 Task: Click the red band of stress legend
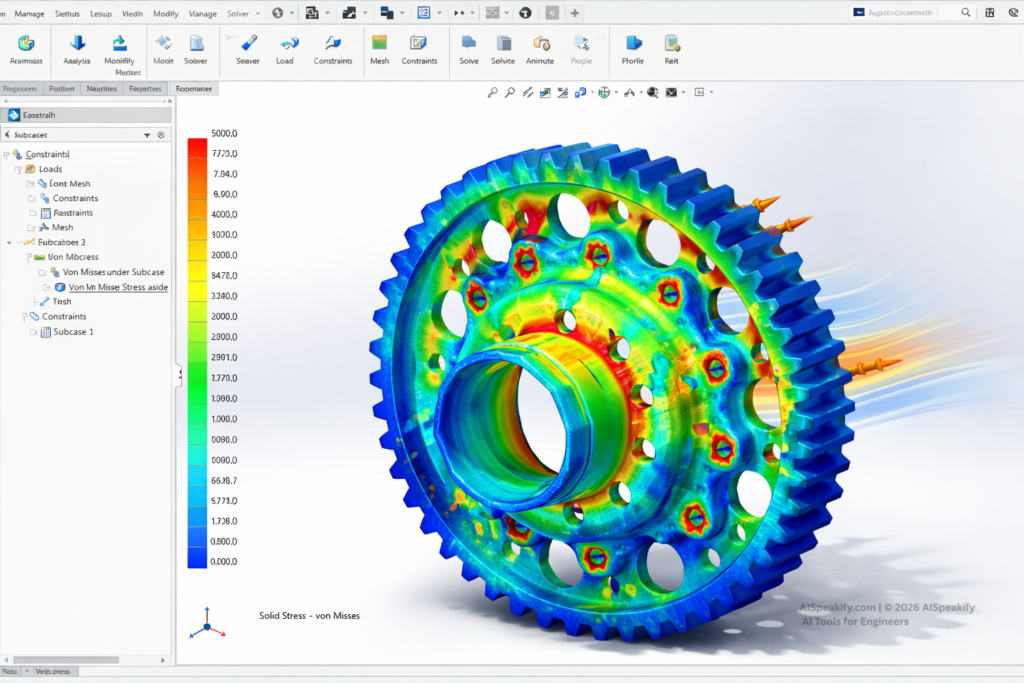pyautogui.click(x=197, y=147)
